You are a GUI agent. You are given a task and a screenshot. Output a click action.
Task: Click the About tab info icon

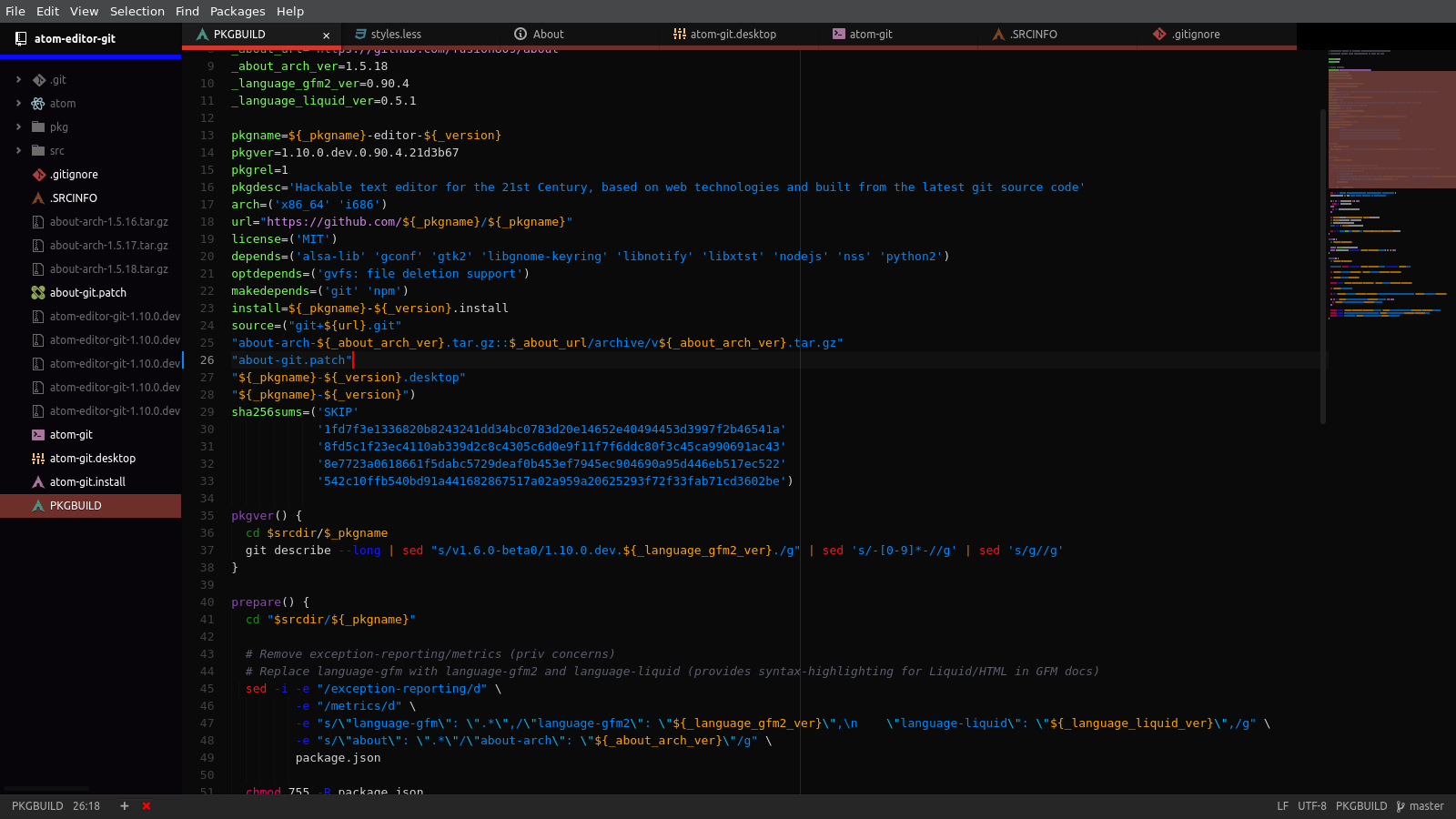[x=521, y=35]
